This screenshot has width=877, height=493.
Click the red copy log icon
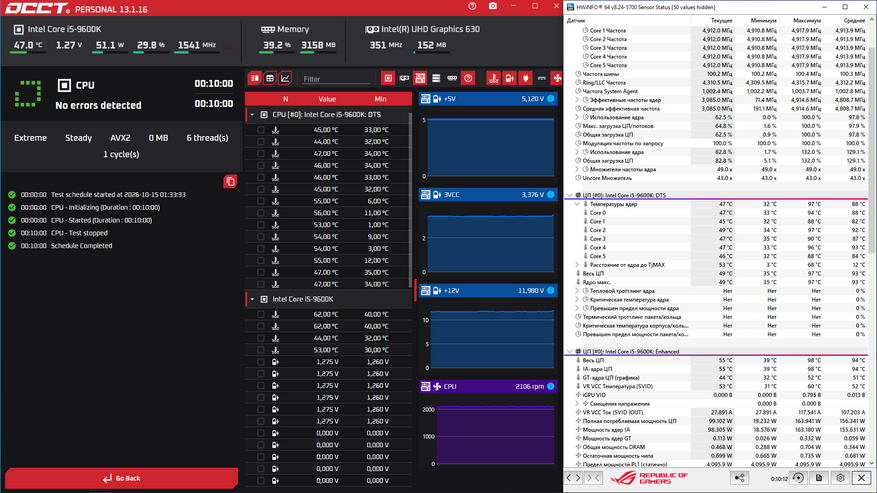pos(230,181)
